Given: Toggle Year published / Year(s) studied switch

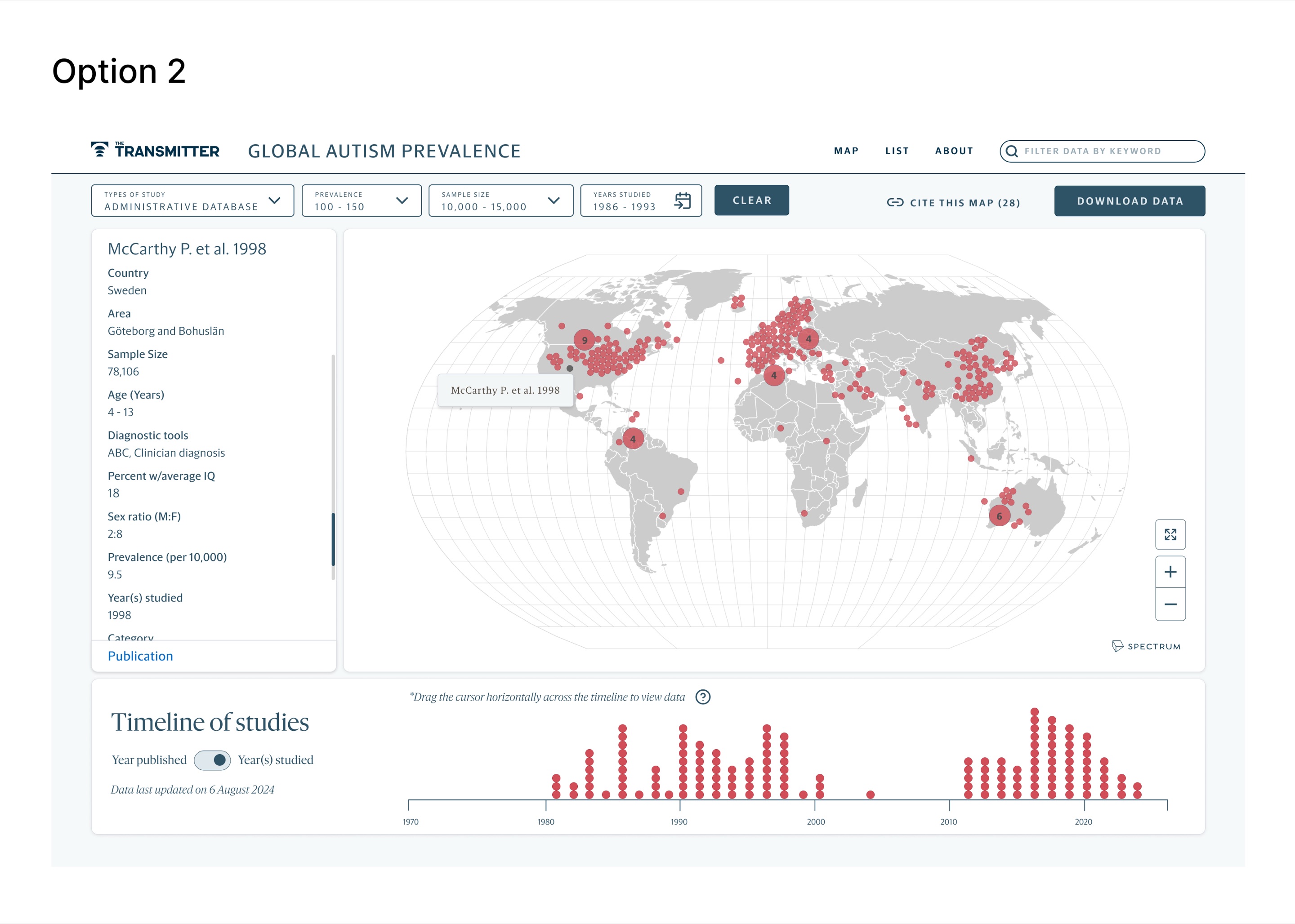Looking at the screenshot, I should 212,760.
